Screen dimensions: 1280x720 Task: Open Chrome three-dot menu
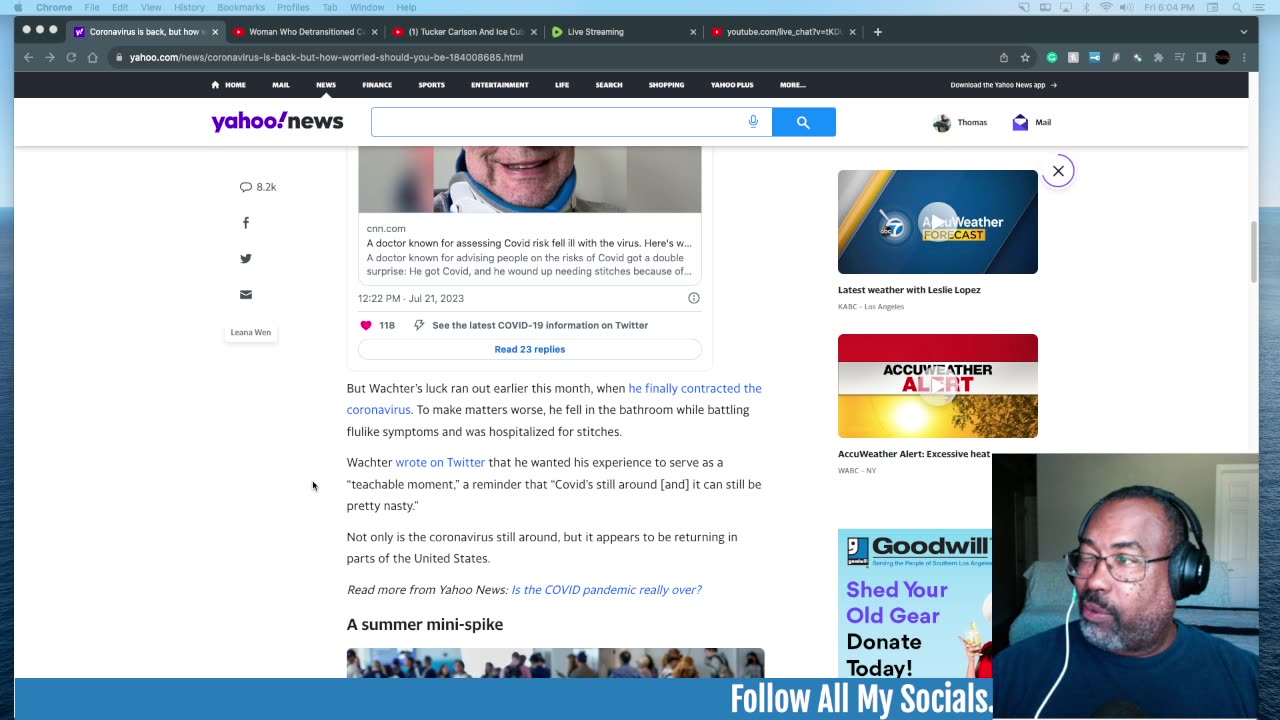click(1244, 57)
